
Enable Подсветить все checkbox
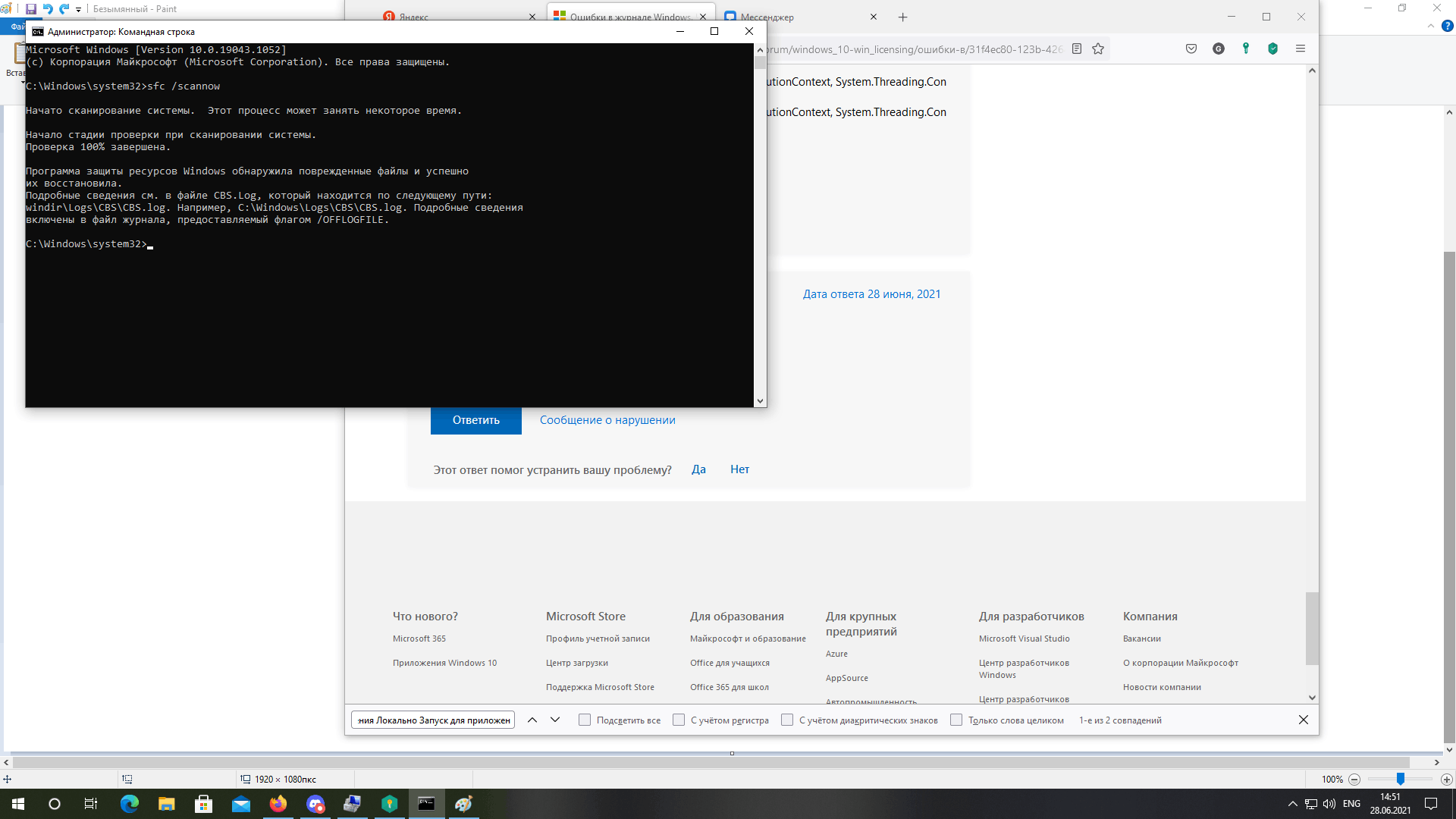[585, 720]
